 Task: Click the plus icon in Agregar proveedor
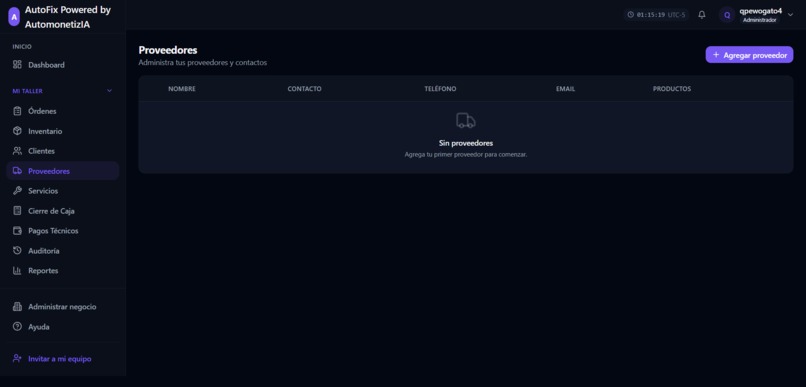click(716, 54)
